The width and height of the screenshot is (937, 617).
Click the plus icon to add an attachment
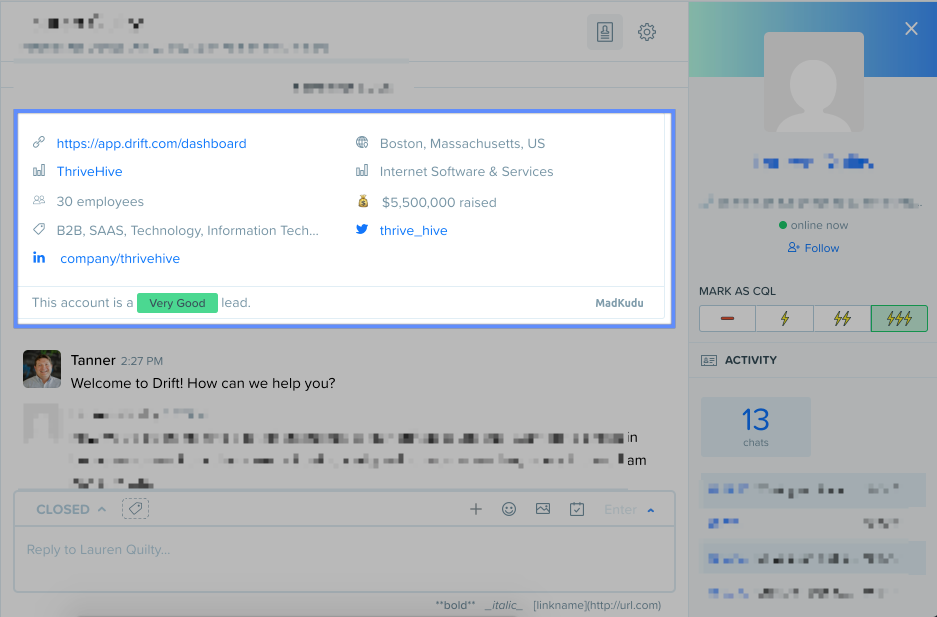point(476,509)
